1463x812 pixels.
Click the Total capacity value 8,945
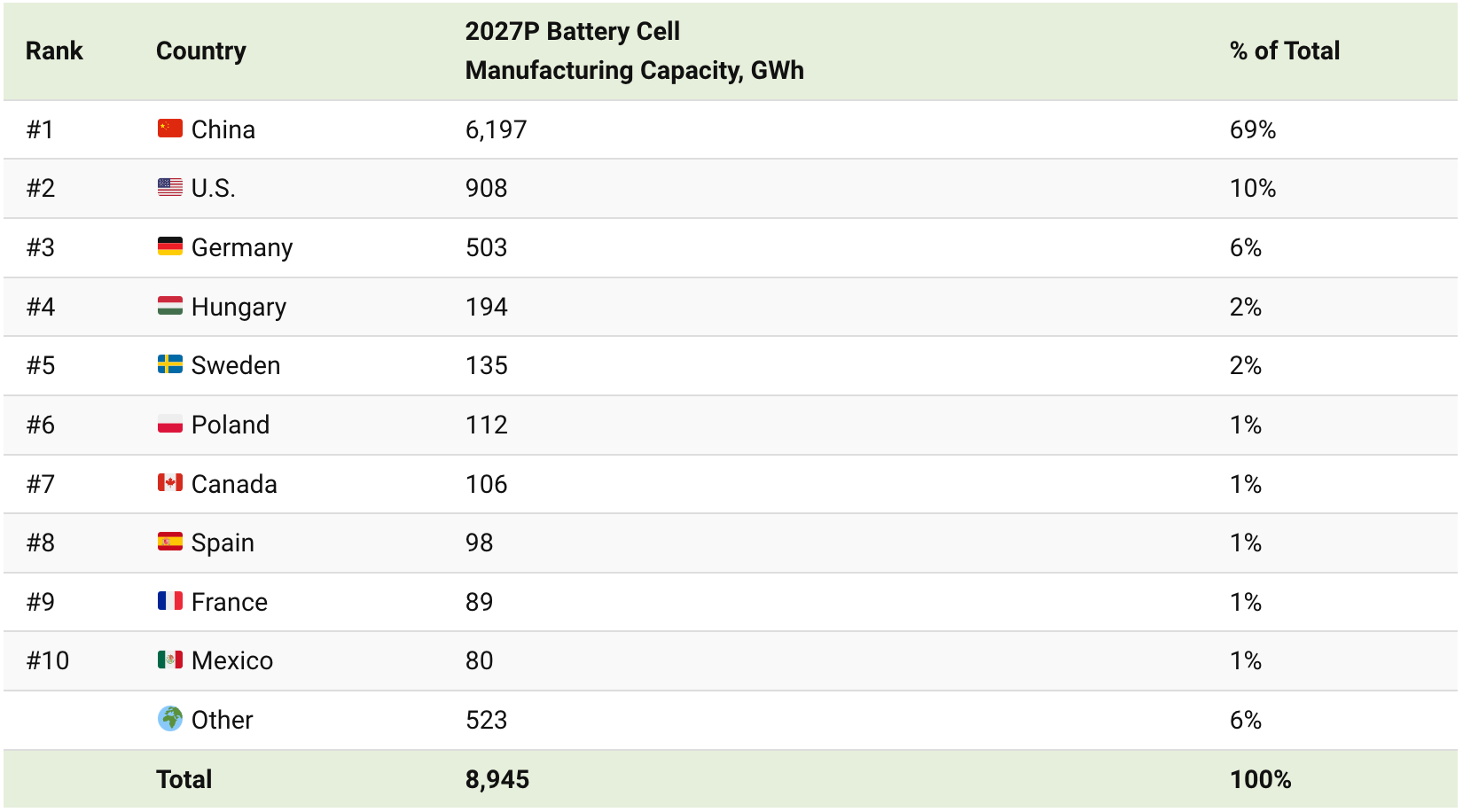tap(497, 779)
